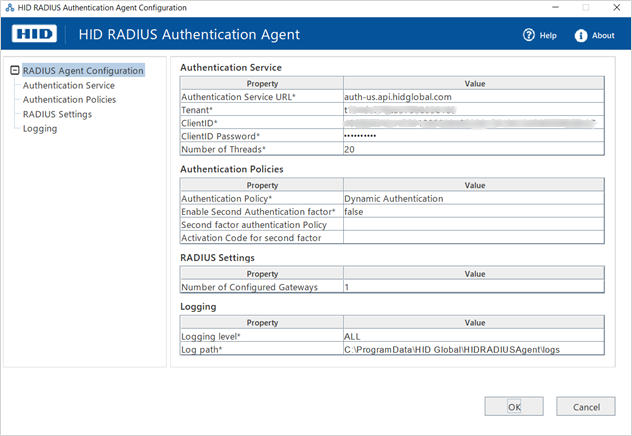Click the Authentication Service section heading
This screenshot has width=632, height=436.
[x=231, y=67]
